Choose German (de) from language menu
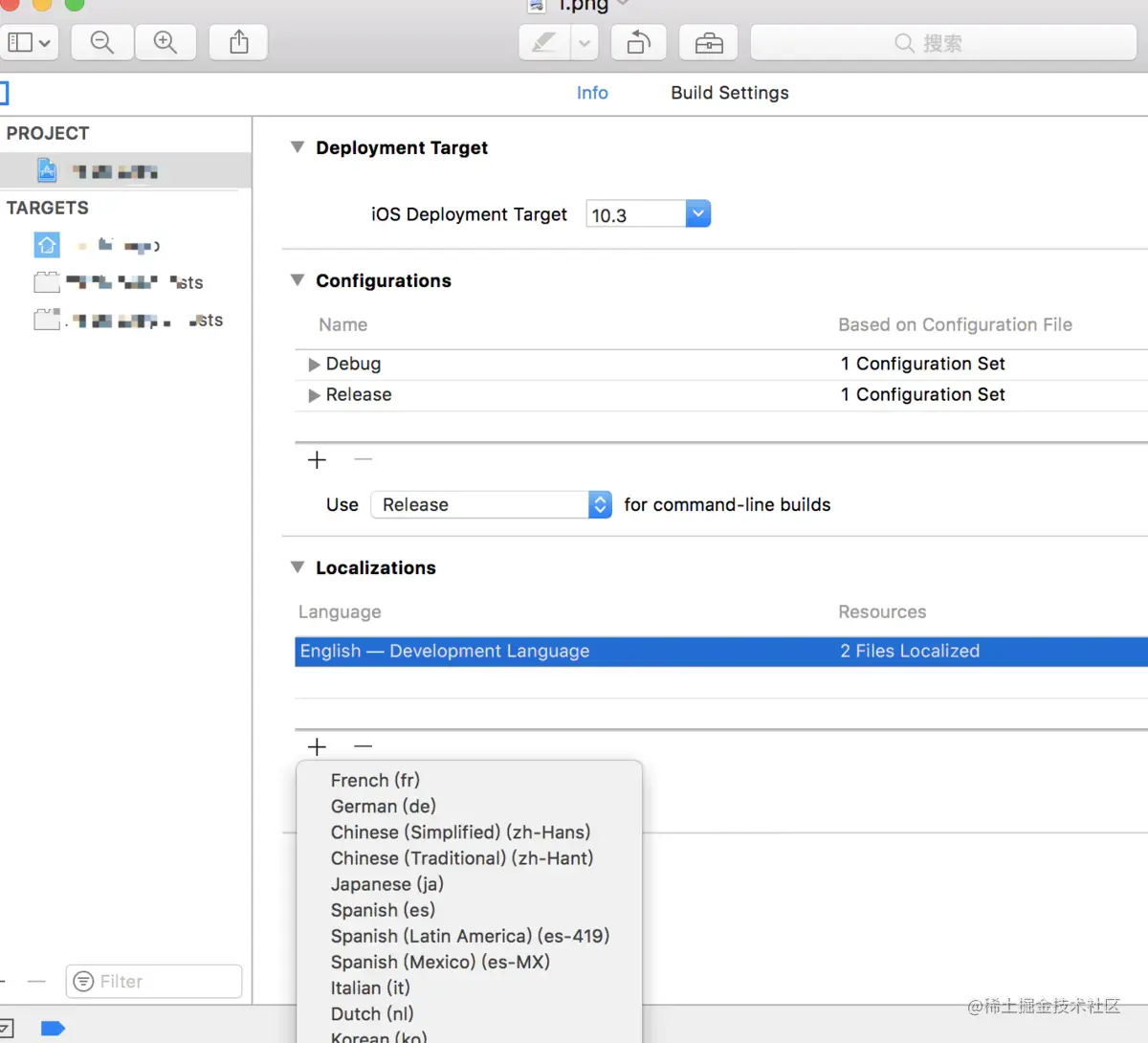 click(x=470, y=807)
